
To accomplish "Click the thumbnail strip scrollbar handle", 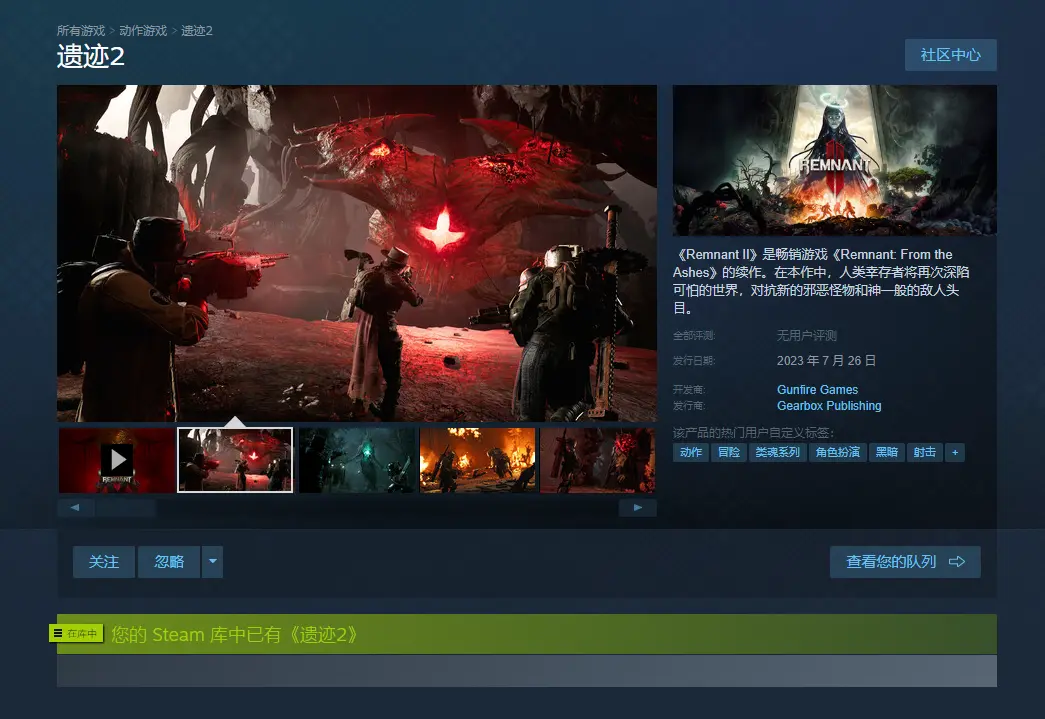I will [x=125, y=508].
